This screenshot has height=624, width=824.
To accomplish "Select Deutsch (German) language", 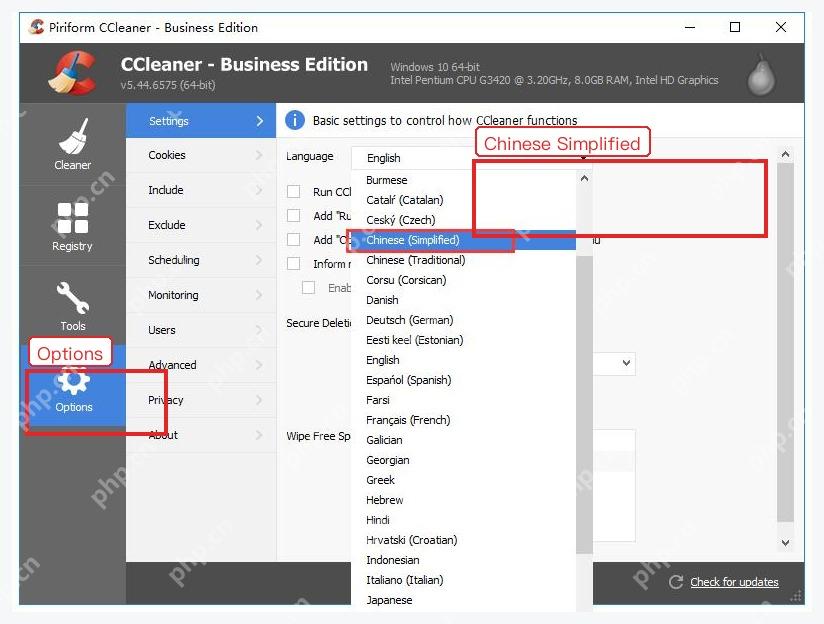I will (x=464, y=320).
